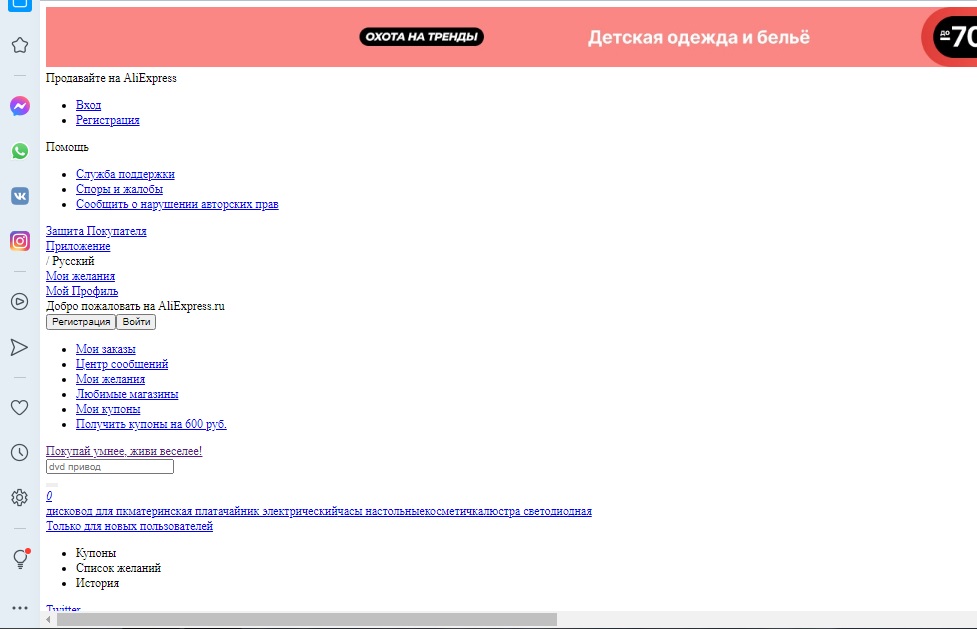
Task: Open VK in the sidebar
Action: pyautogui.click(x=20, y=196)
